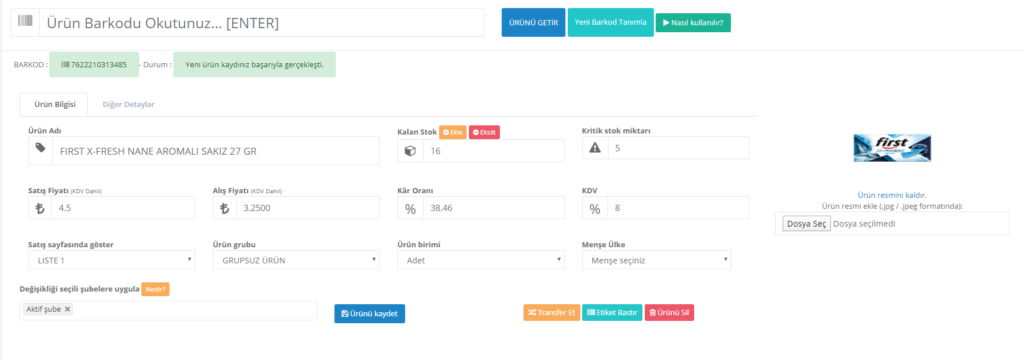Open the Menşe Ülke selector
Viewport: 1024px width, 360px height.
point(656,260)
